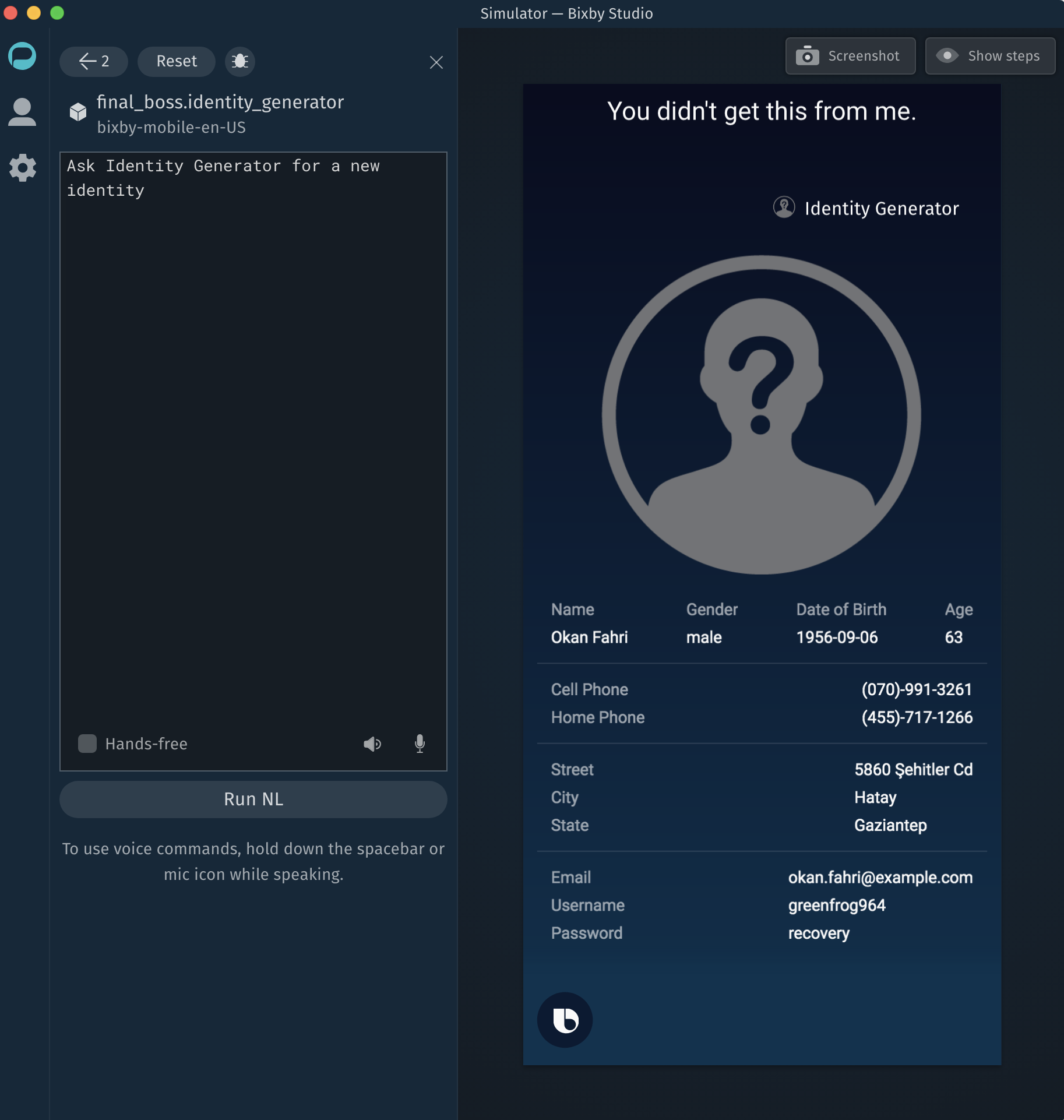Take a Screenshot of the simulator
The image size is (1064, 1120).
850,56
